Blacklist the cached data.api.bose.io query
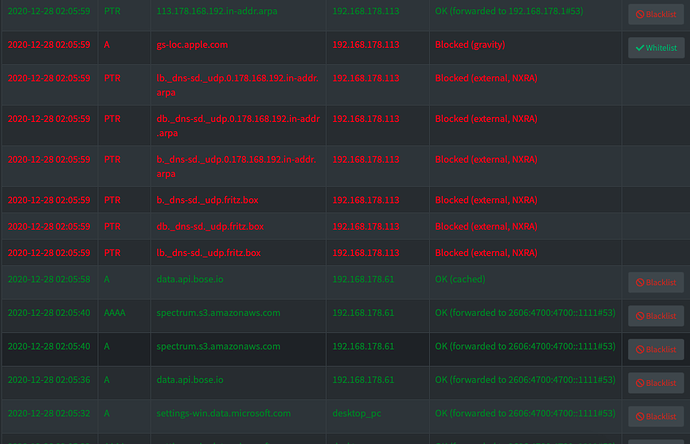Image resolution: width=690 pixels, height=444 pixels. (656, 282)
